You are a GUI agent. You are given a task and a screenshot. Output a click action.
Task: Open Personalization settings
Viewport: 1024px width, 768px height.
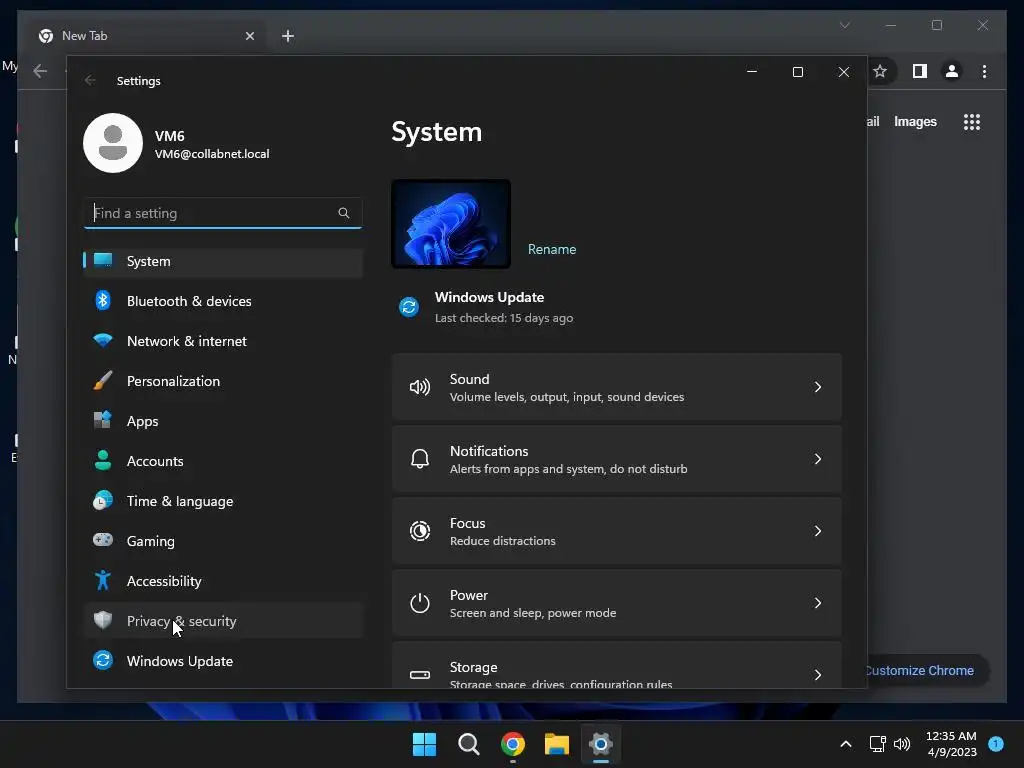pyautogui.click(x=223, y=381)
